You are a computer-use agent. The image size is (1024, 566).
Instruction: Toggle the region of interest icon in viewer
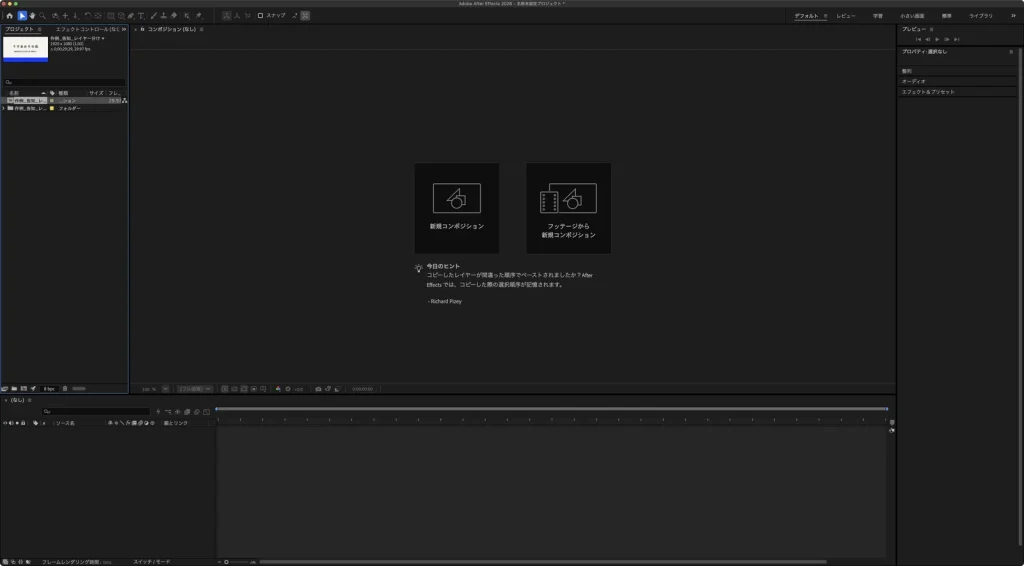[253, 389]
